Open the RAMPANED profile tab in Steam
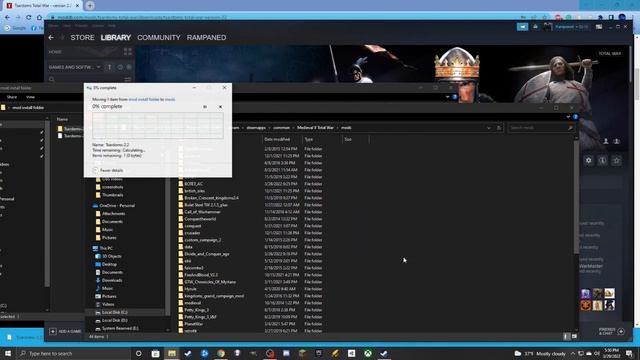 (206, 38)
